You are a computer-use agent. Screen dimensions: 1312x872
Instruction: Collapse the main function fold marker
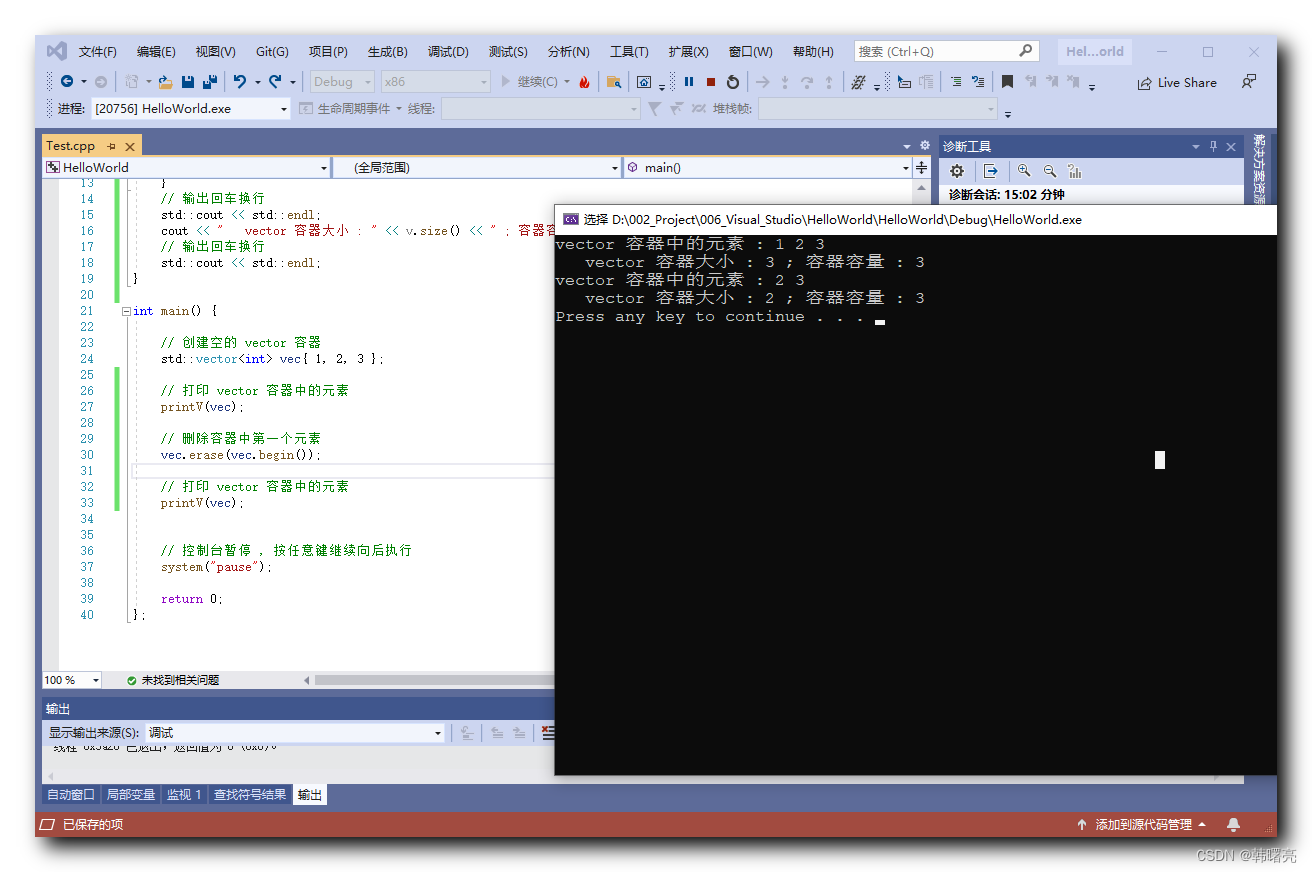pos(126,311)
